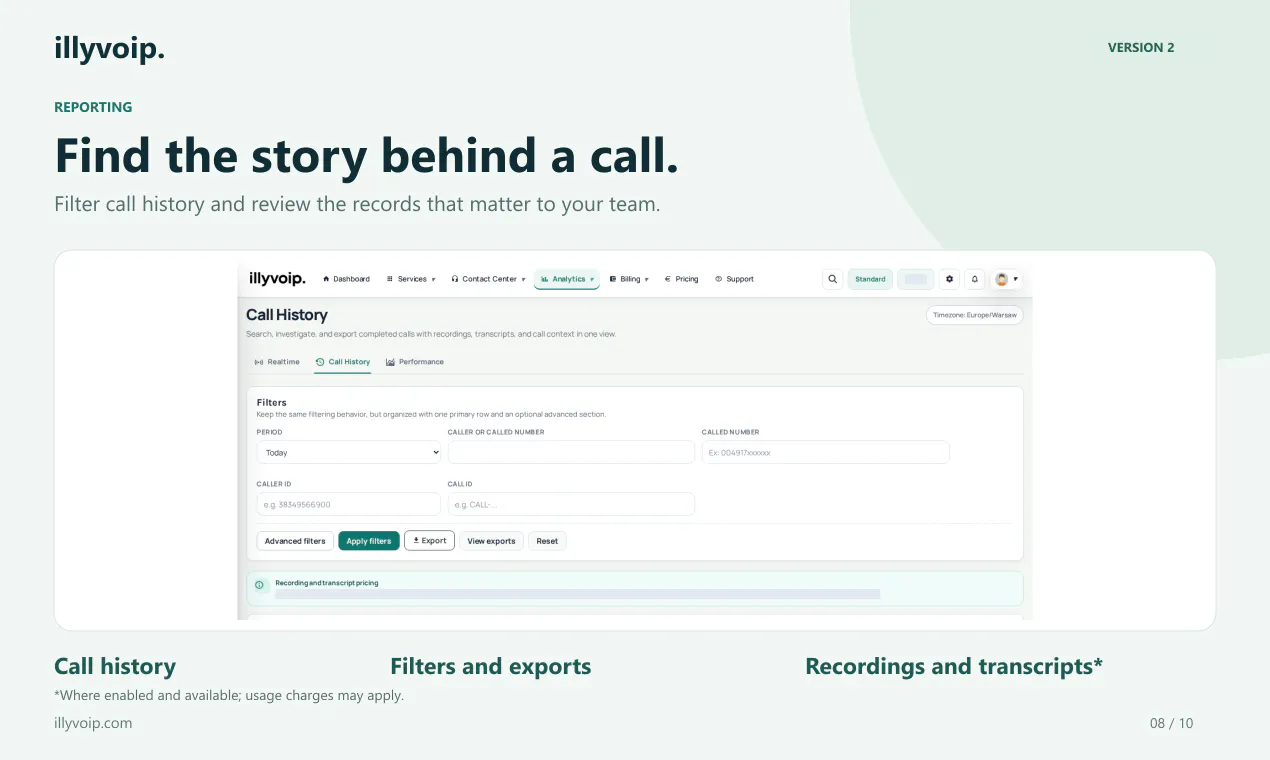Click the 'Filters' section heading
This screenshot has width=1270, height=760.
pyautogui.click(x=272, y=402)
